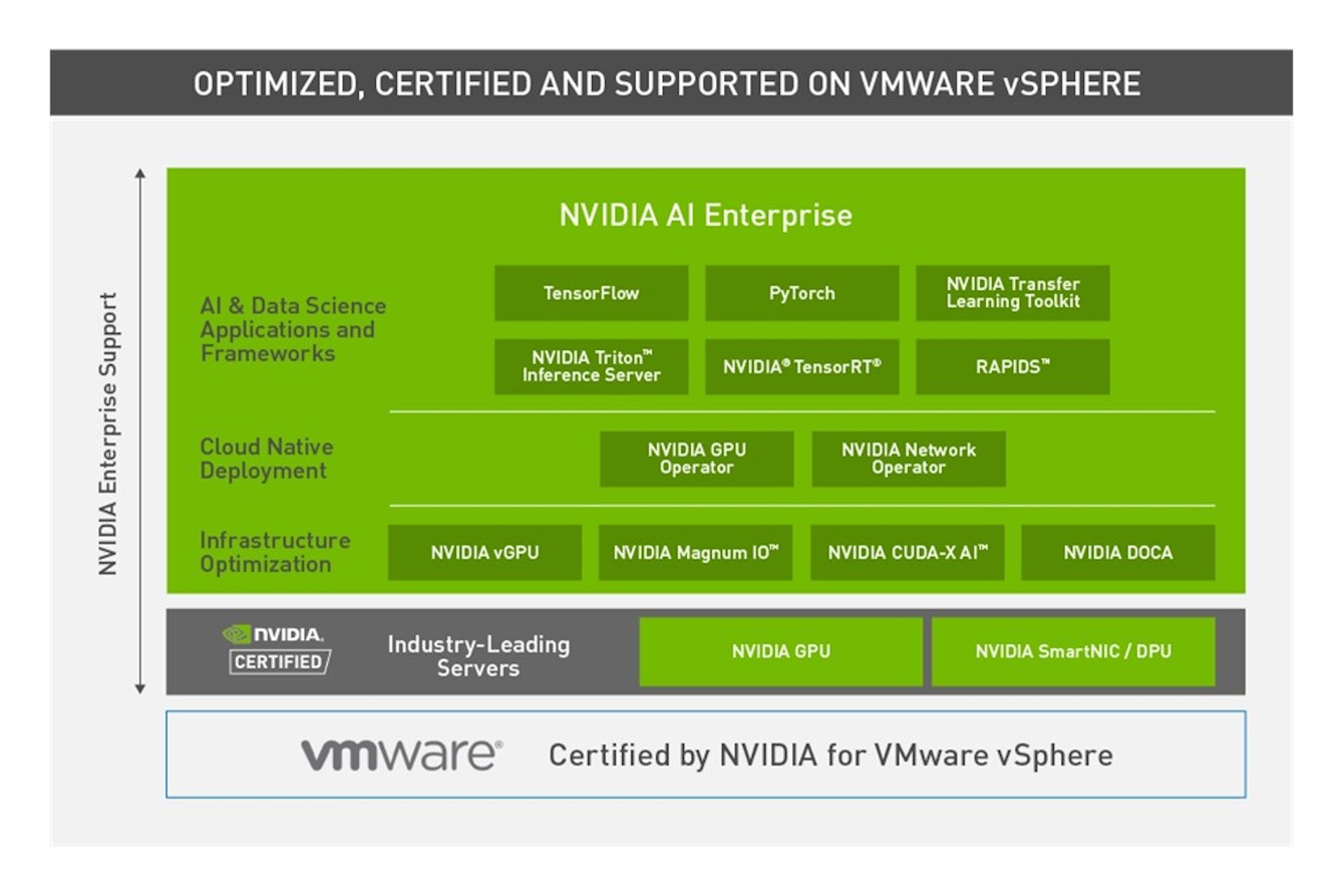Select the TensorFlow box
This screenshot has height=896, width=1343.
click(x=591, y=293)
